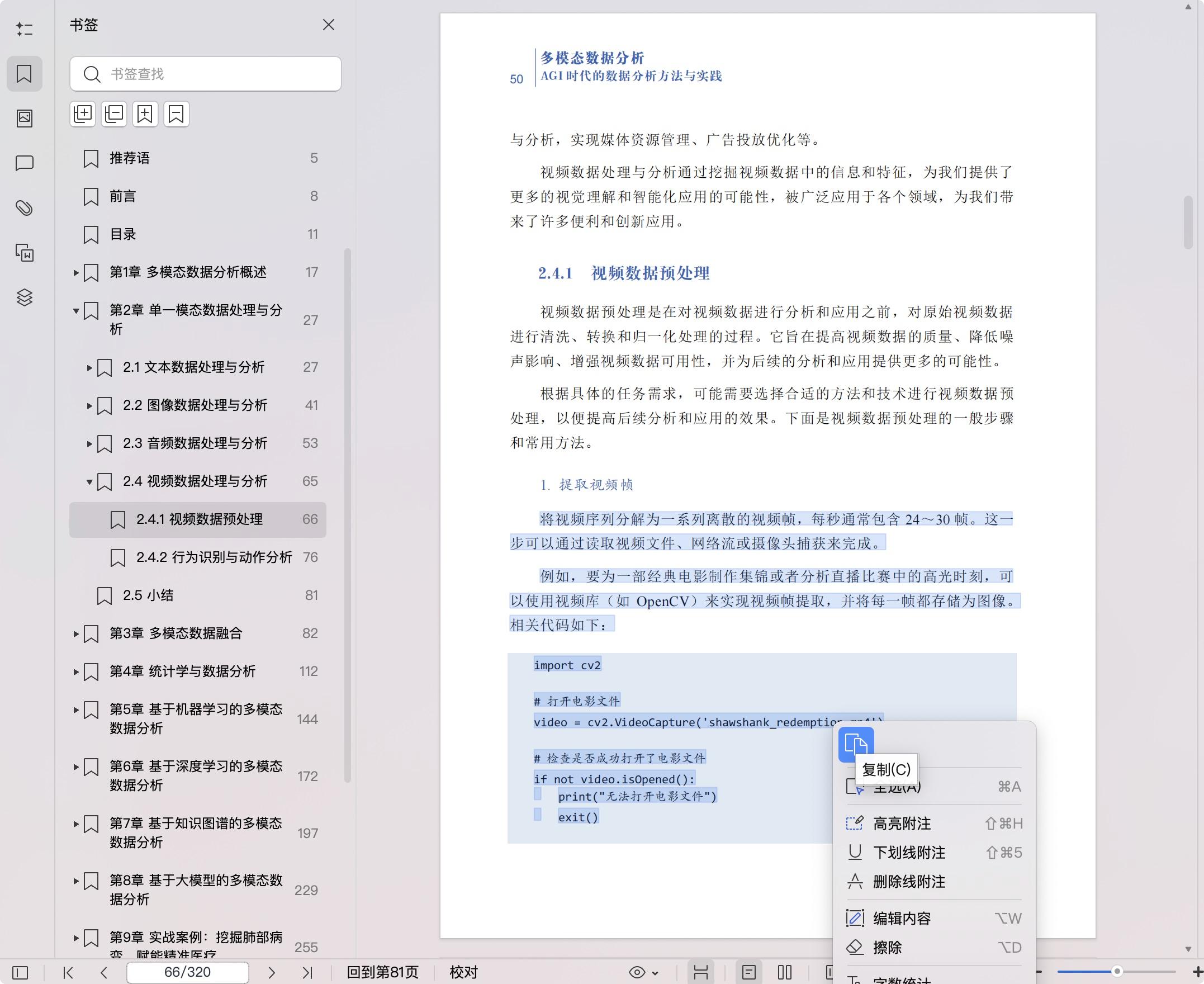
Task: Click the remove bookmark icon
Action: click(176, 114)
